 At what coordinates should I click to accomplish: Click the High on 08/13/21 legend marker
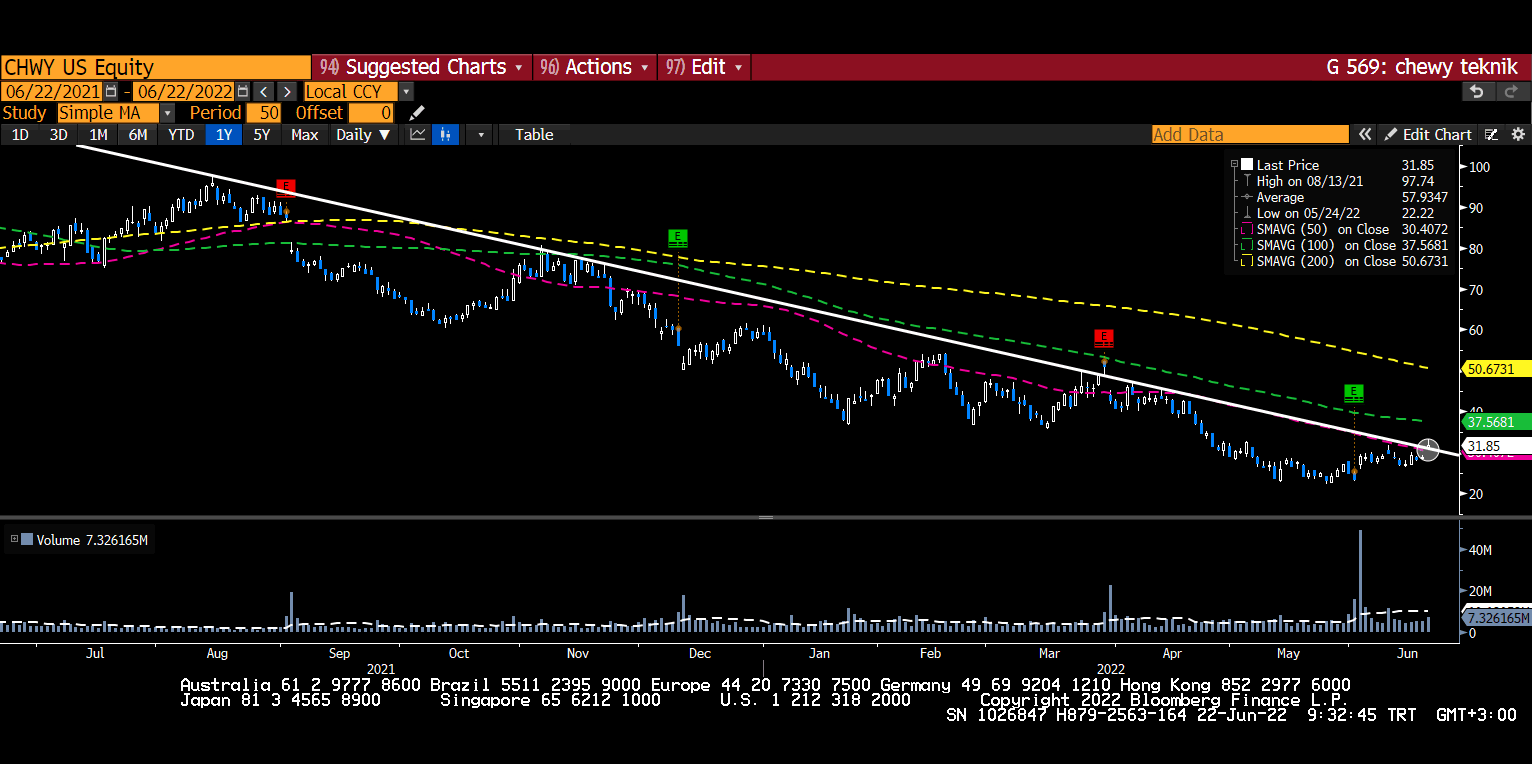(x=1246, y=181)
